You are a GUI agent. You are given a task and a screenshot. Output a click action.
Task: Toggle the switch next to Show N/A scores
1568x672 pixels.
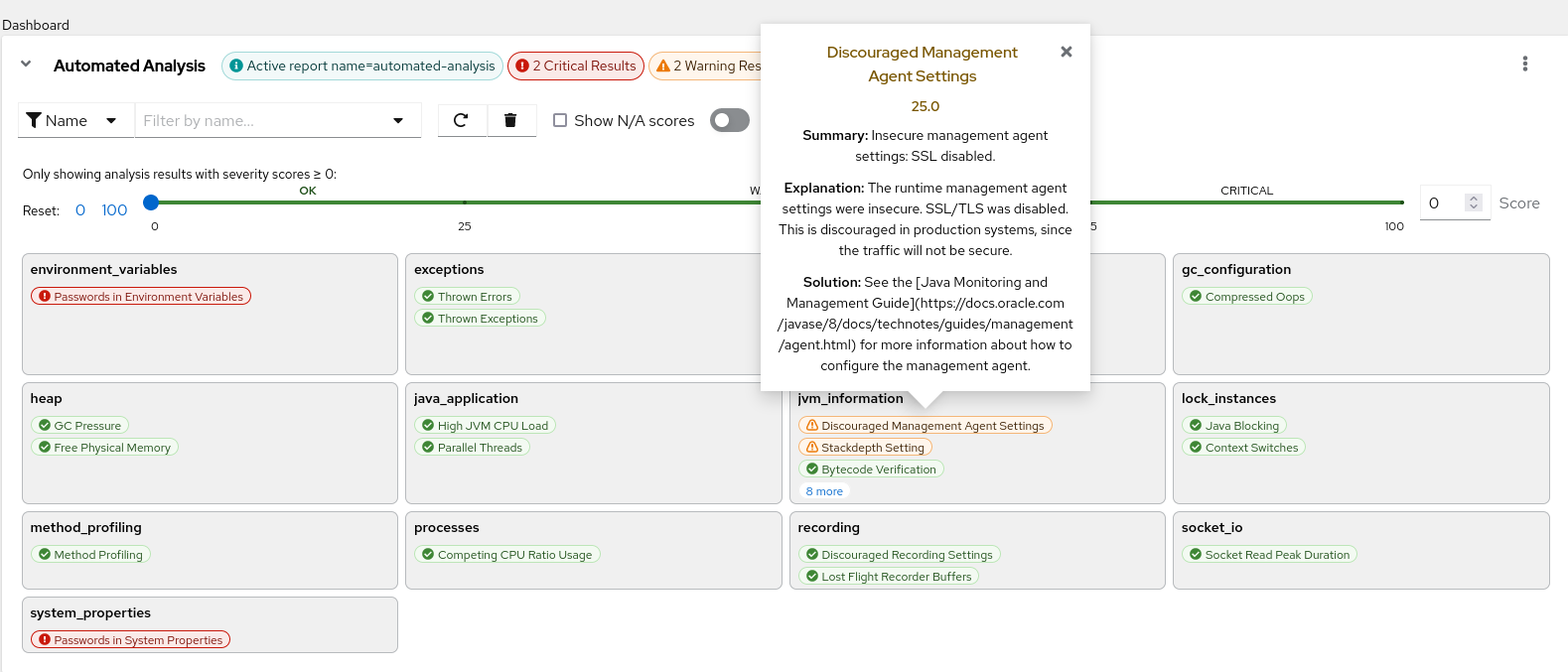[x=730, y=120]
